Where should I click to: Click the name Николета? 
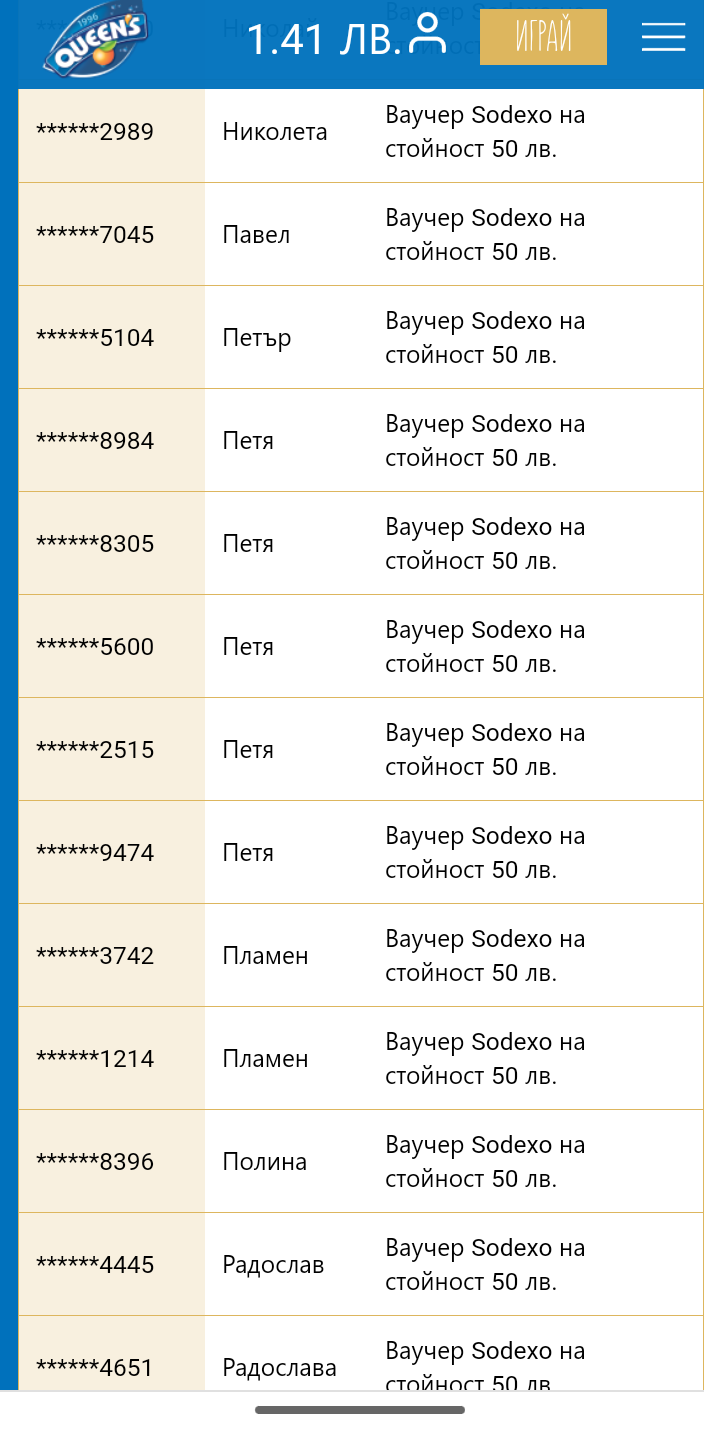point(275,132)
